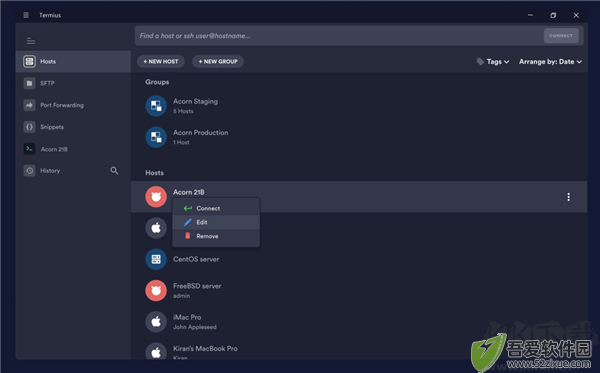
Task: Click the Acorn Staging group icon
Action: pyautogui.click(x=156, y=106)
